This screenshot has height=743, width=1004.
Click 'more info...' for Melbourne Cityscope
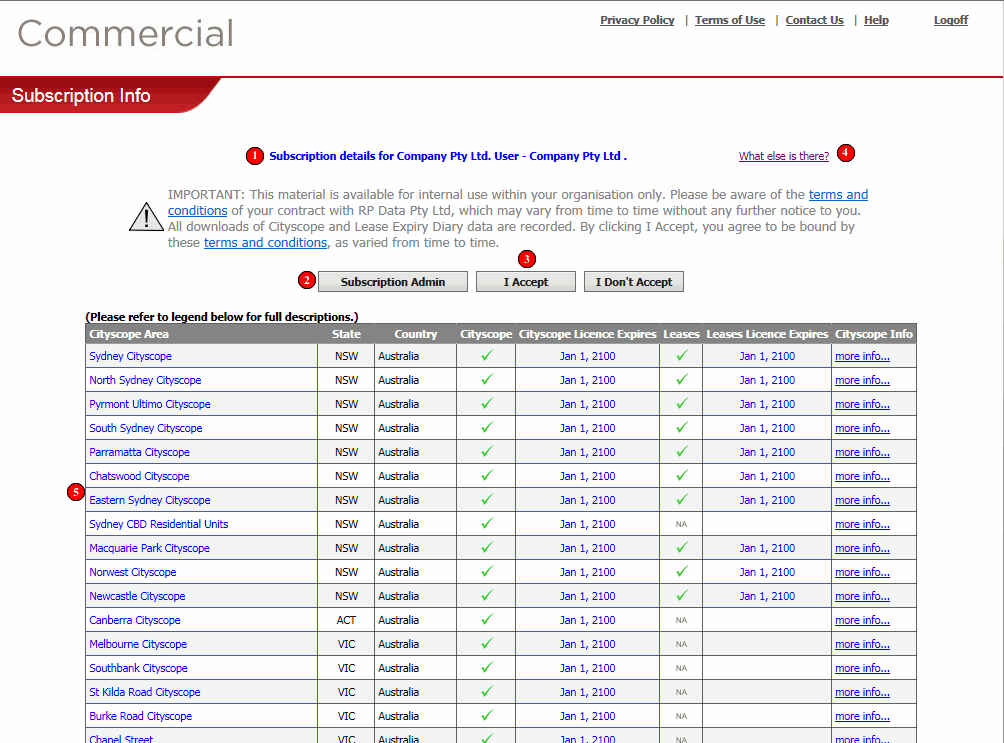coord(862,644)
